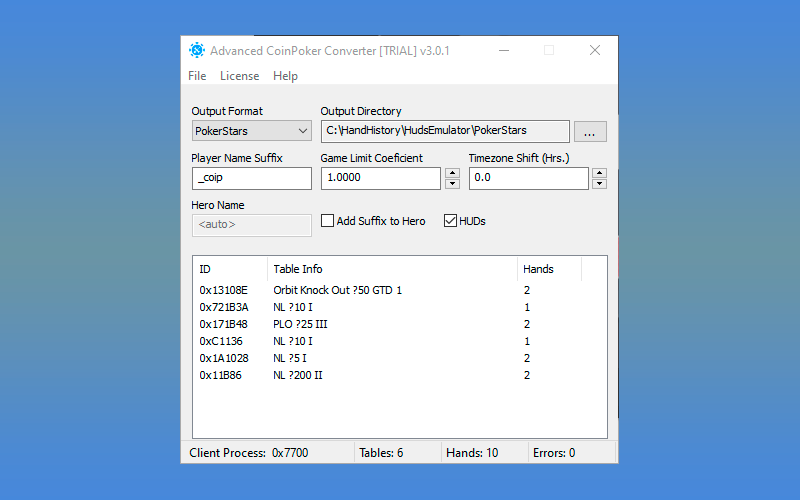The height and width of the screenshot is (500, 800).
Task: Open the File menu
Action: (197, 76)
